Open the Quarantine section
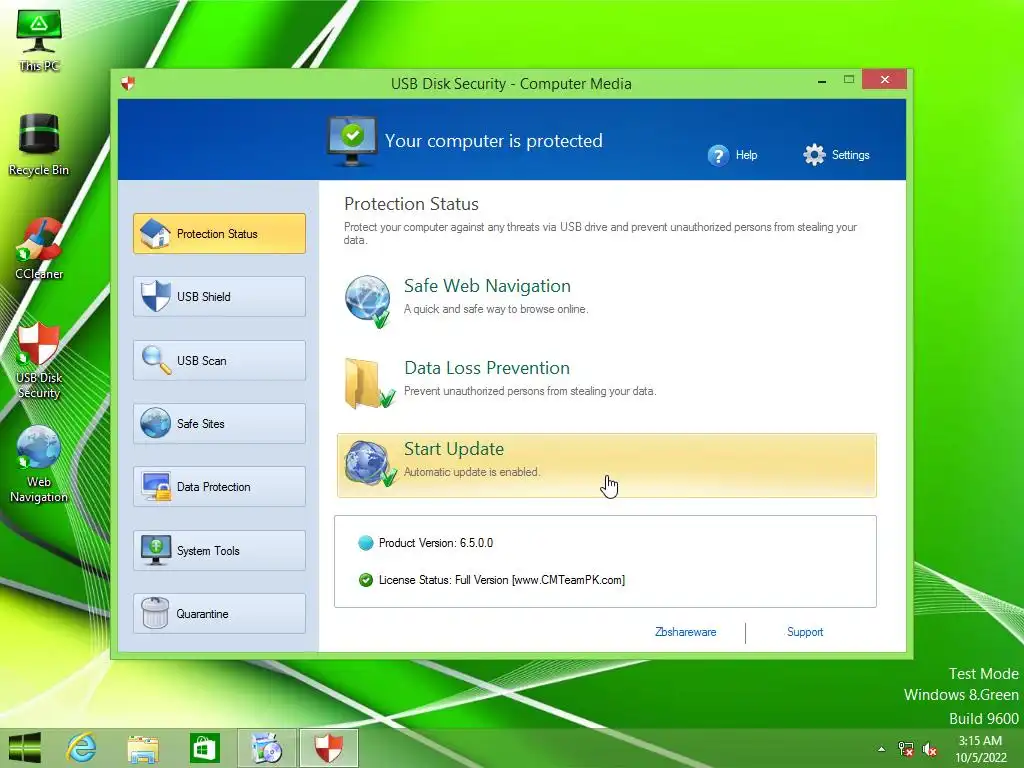 point(219,614)
